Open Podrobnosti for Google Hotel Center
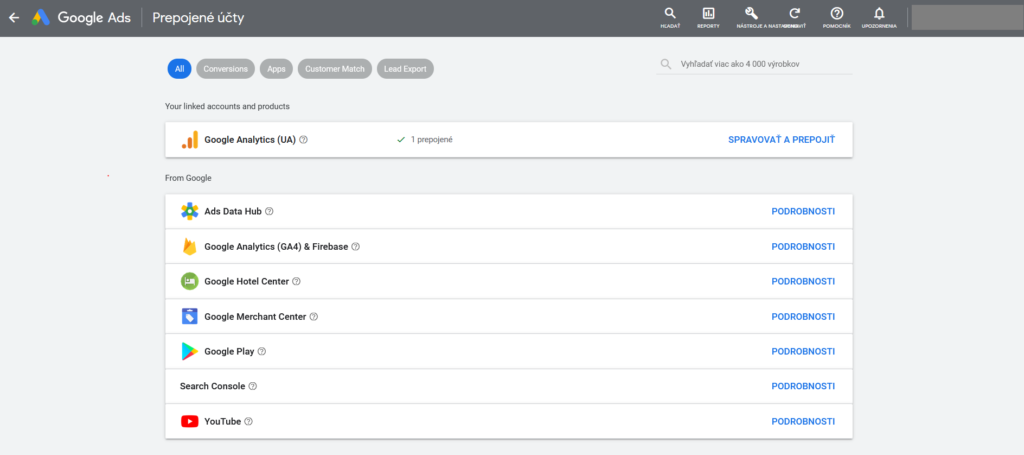This screenshot has height=455, width=1024. [x=803, y=281]
